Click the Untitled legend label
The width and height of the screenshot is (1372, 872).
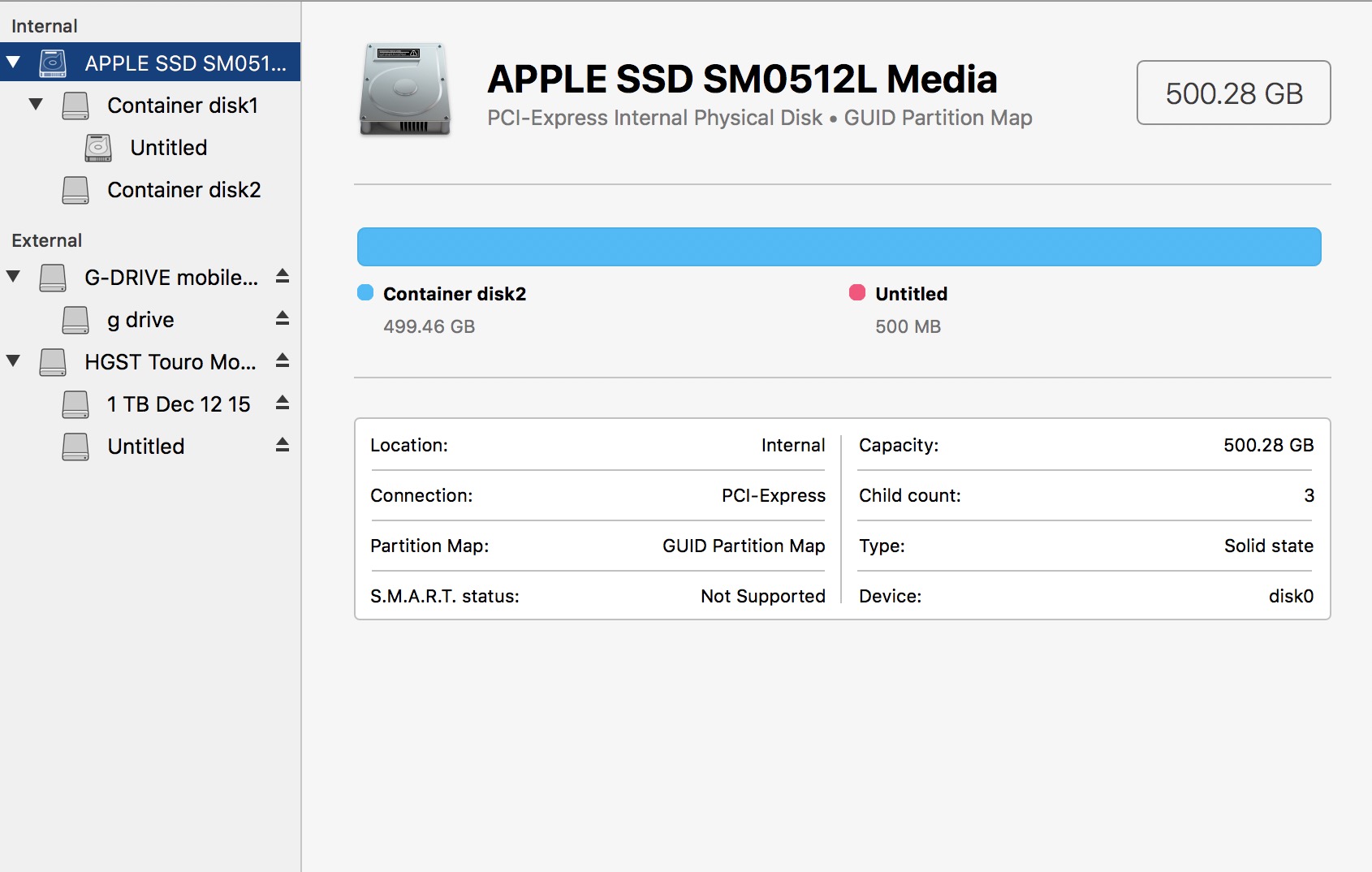pyautogui.click(x=911, y=294)
